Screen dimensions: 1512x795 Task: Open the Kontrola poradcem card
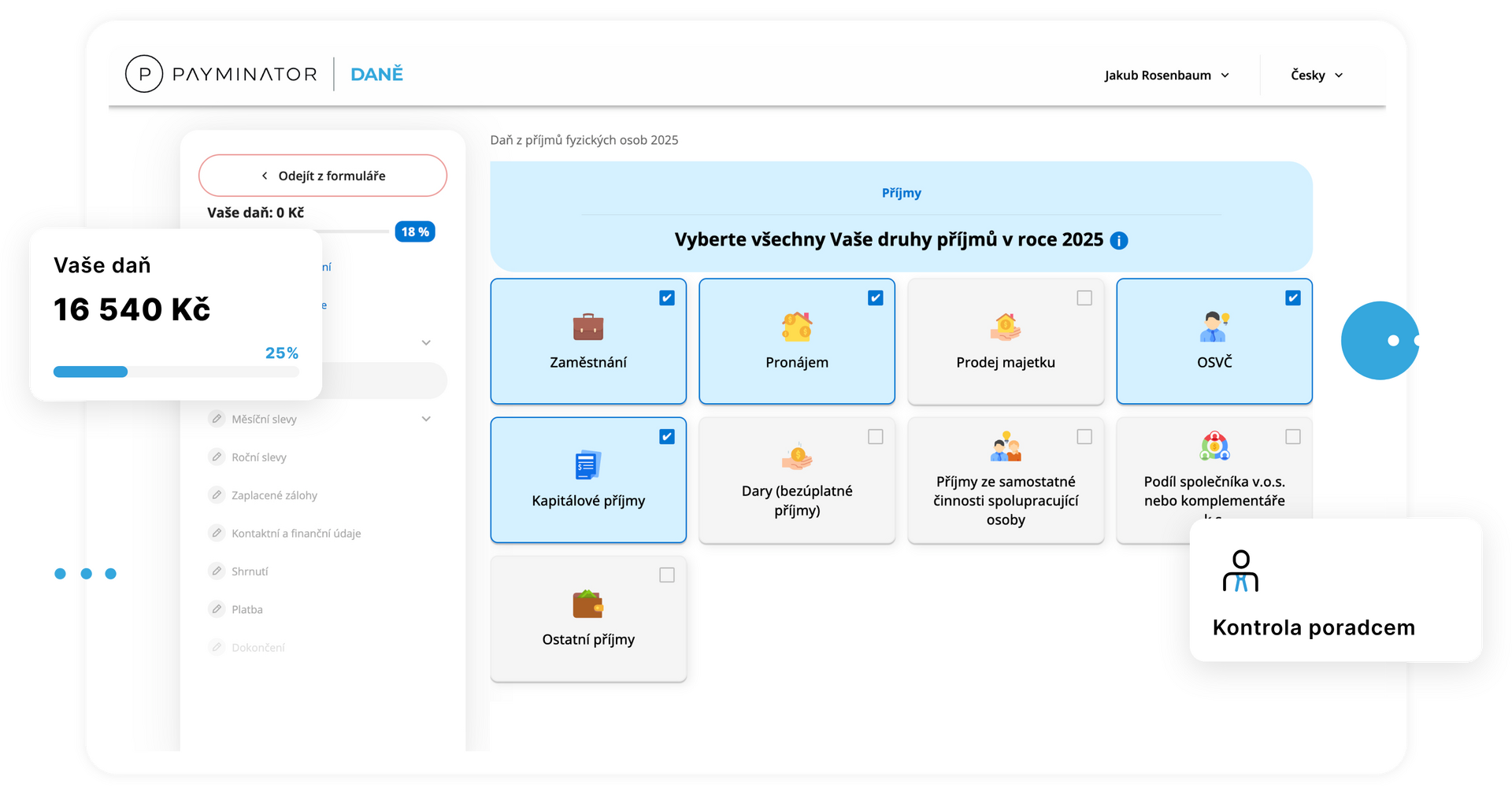coord(1336,590)
